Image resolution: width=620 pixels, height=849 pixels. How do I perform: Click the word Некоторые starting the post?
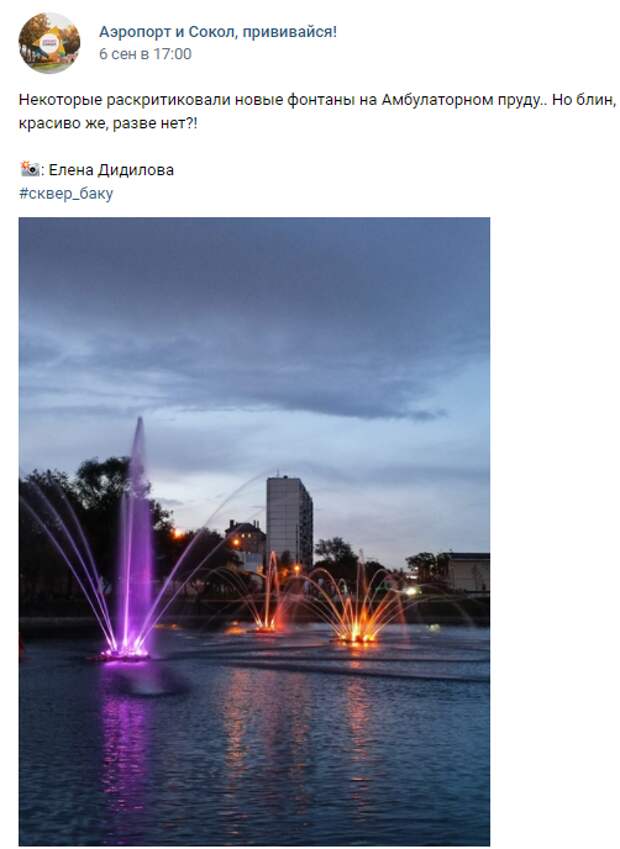(x=60, y=100)
